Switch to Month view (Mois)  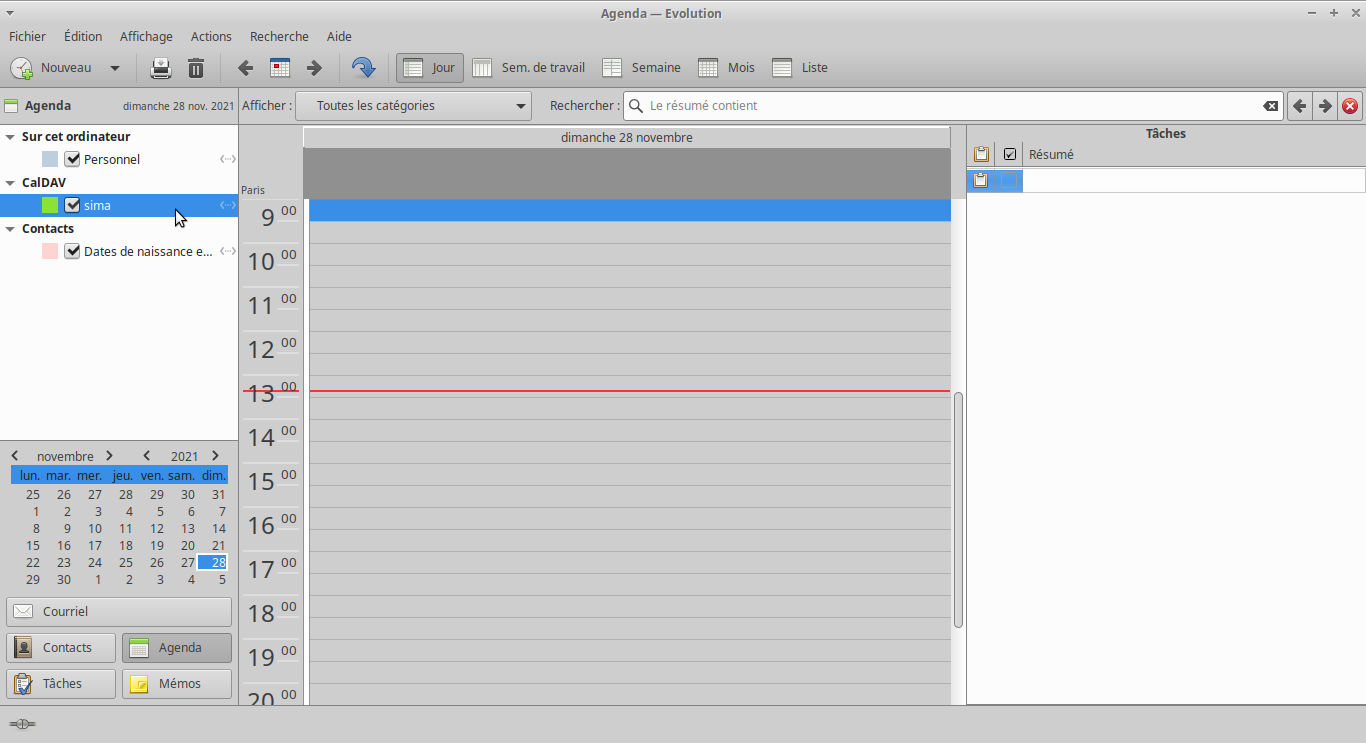726,68
